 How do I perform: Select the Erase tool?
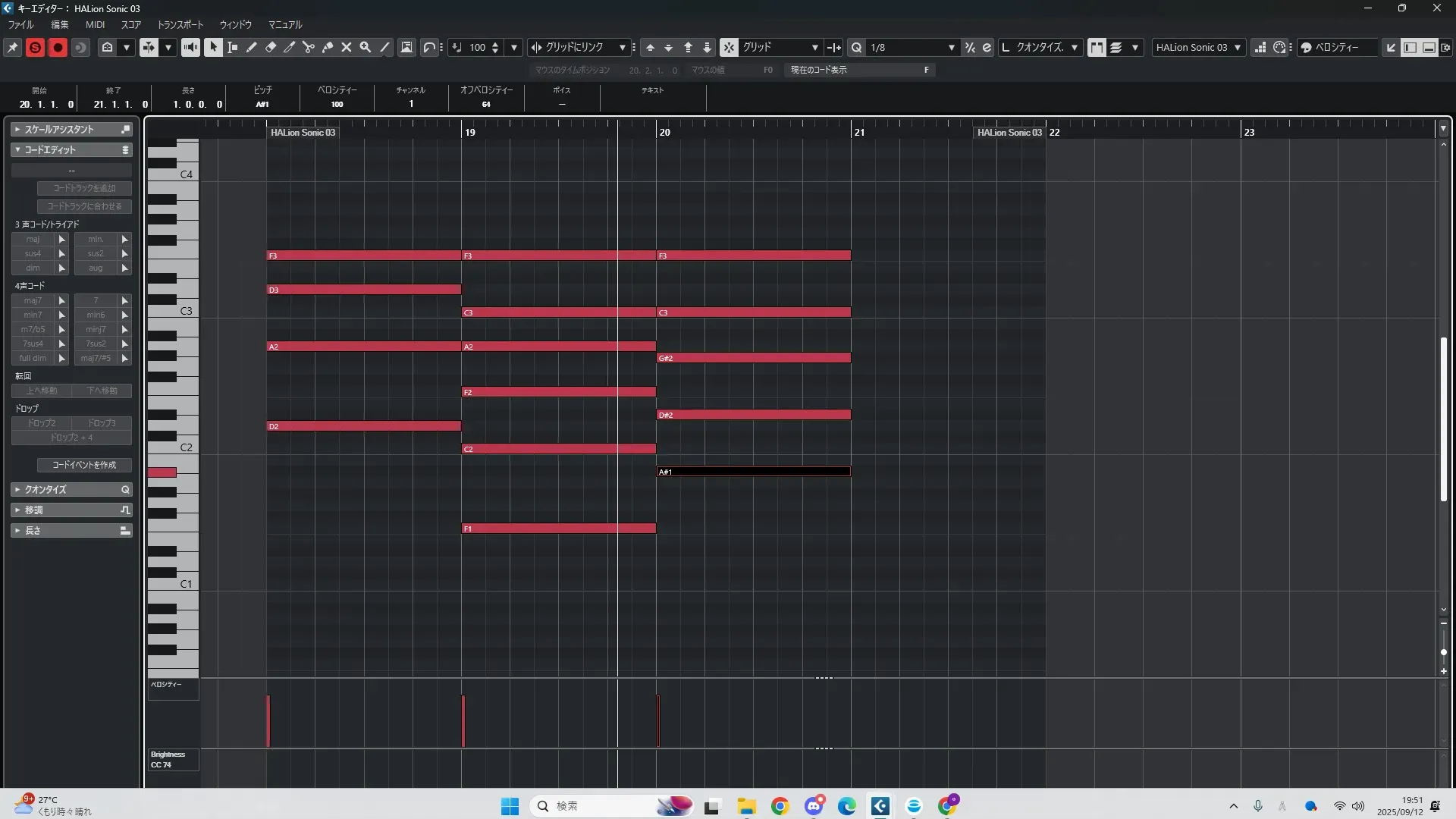pyautogui.click(x=271, y=47)
